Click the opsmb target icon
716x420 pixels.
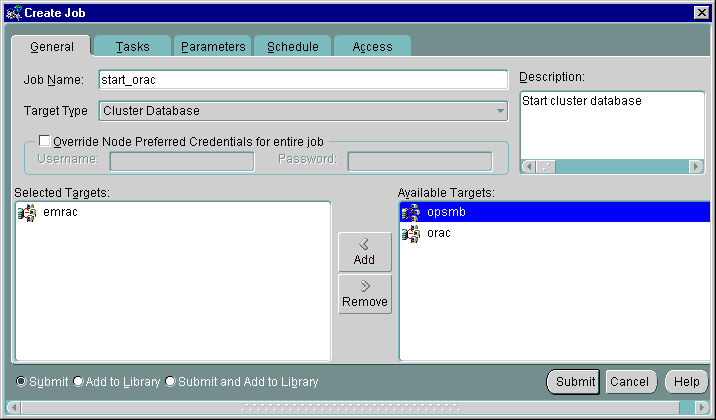[410, 212]
